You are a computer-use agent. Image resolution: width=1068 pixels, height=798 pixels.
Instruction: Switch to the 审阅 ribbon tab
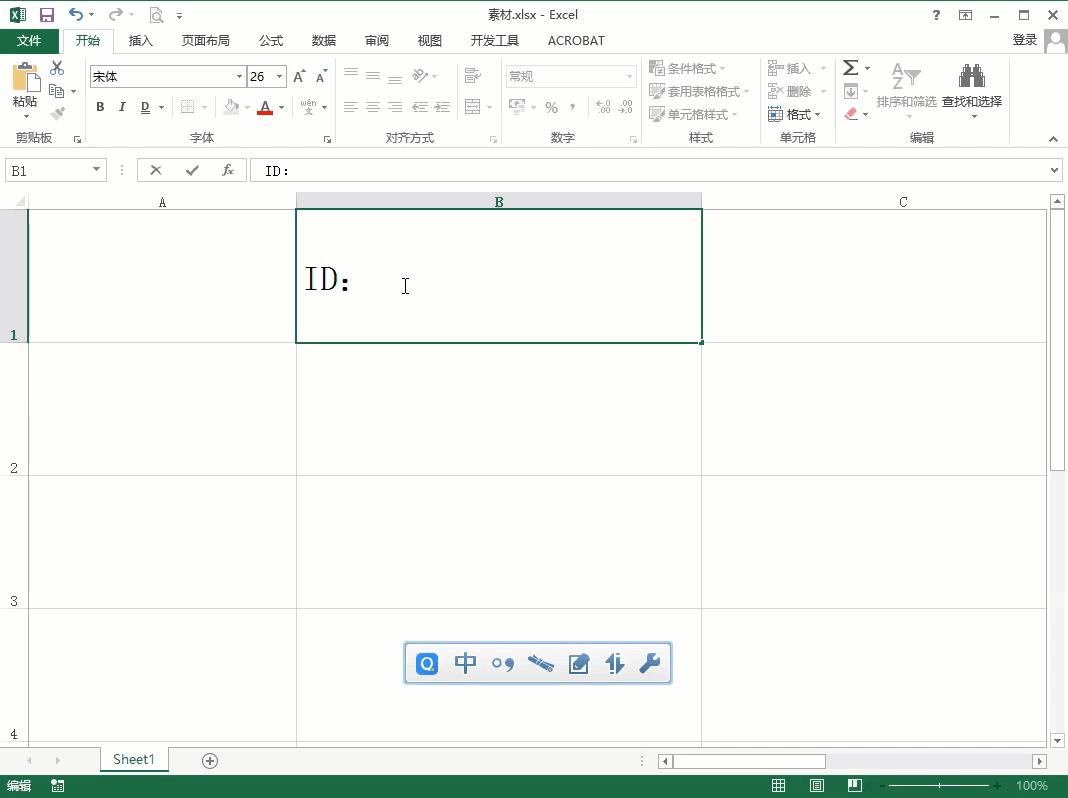click(377, 41)
